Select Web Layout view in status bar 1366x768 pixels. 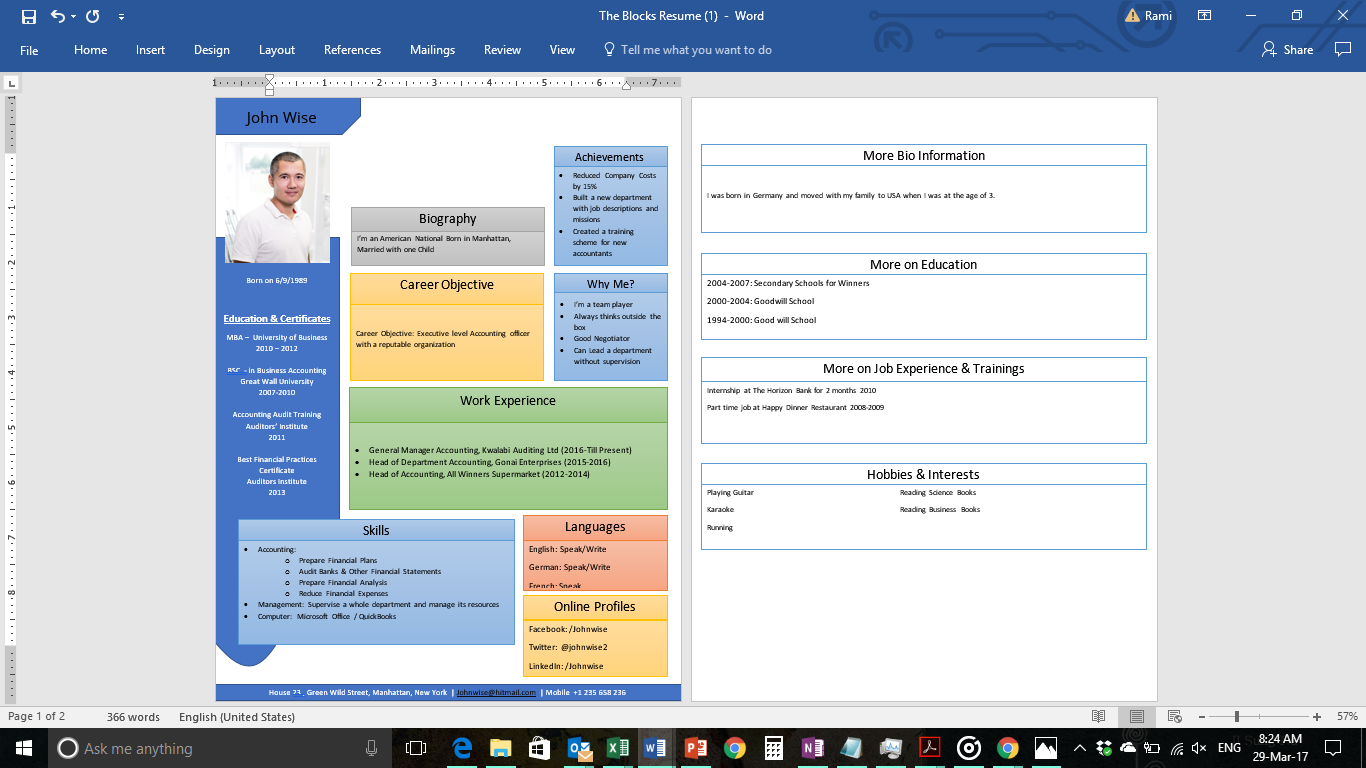point(1175,716)
